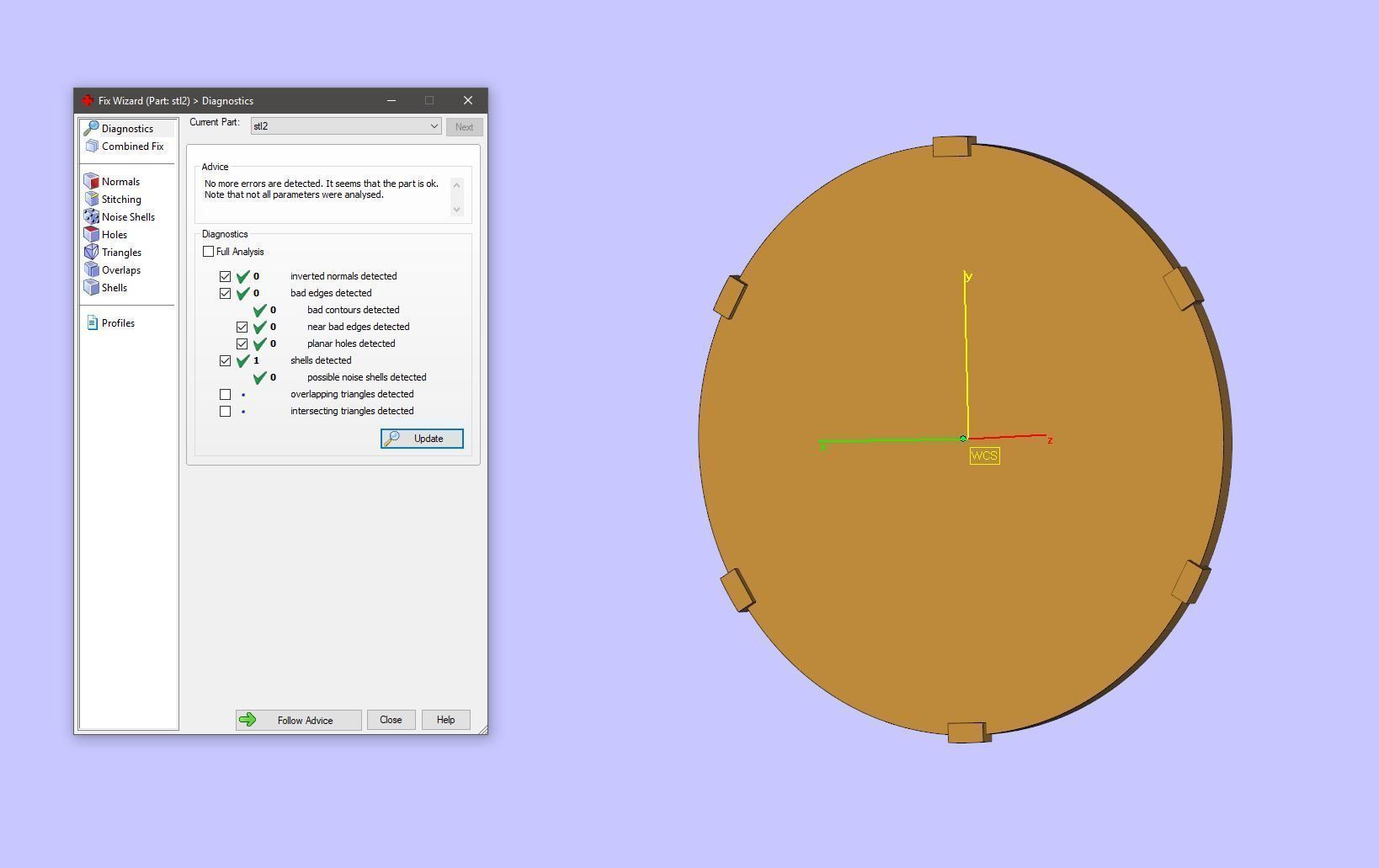
Task: Toggle the bad edges detected checkbox
Action: pyautogui.click(x=225, y=293)
